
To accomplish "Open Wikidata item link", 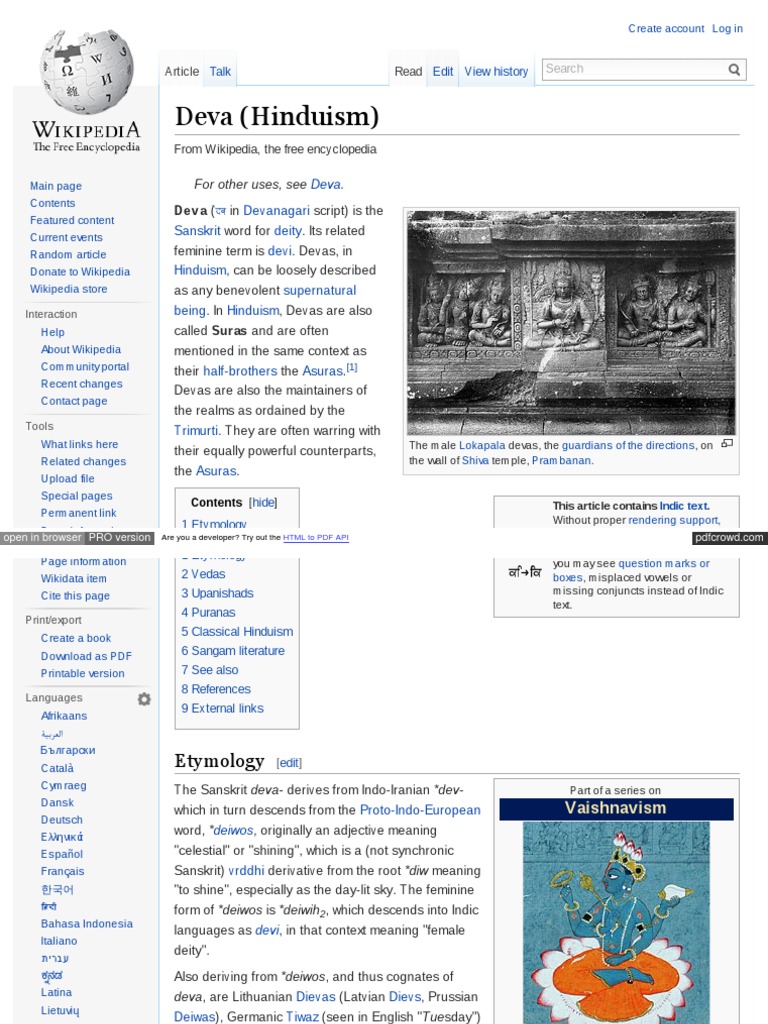I will pos(73,578).
